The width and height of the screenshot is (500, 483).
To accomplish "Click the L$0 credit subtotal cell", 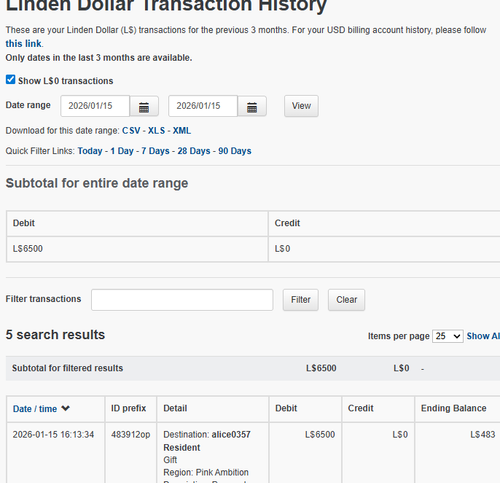I will [384, 249].
